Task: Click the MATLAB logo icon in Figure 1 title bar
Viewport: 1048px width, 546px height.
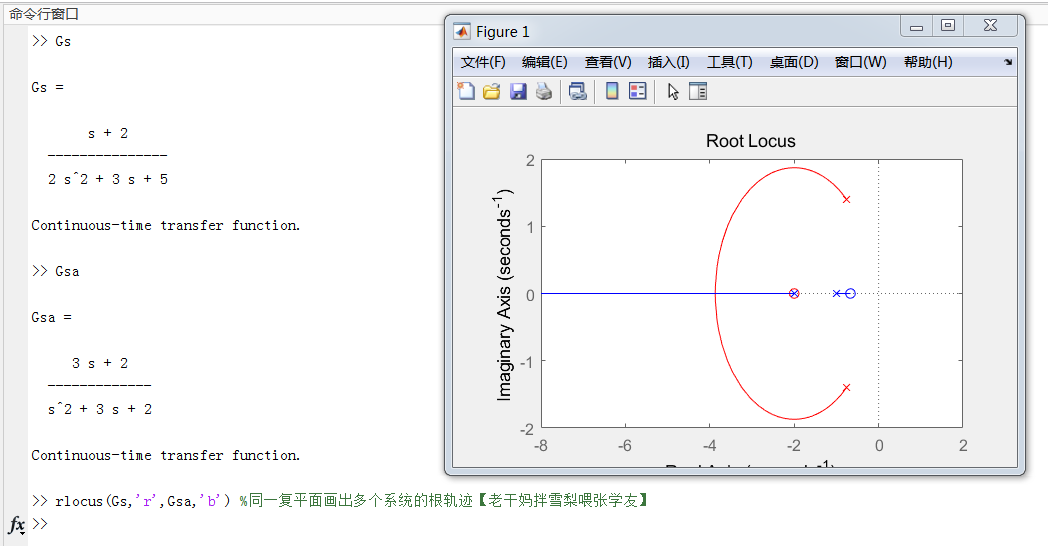Action: [x=462, y=31]
